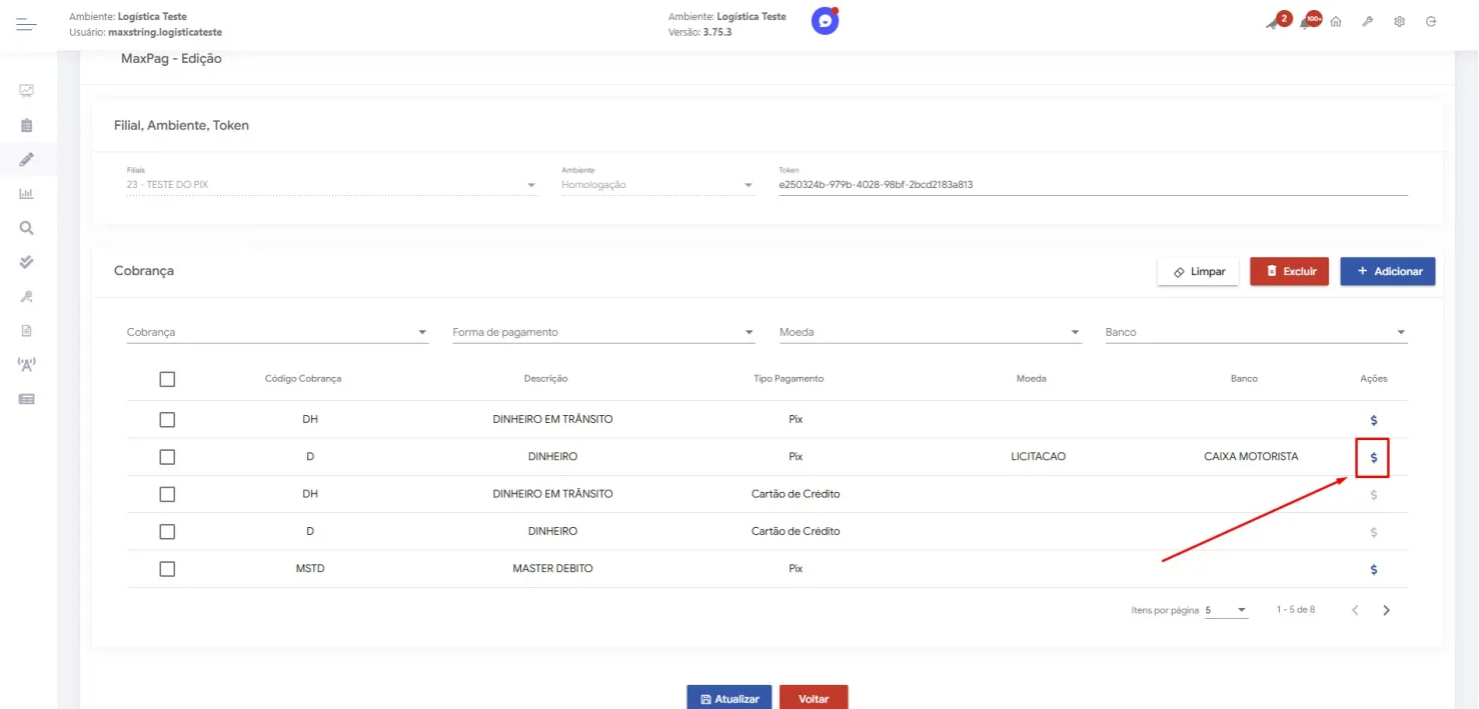The width and height of the screenshot is (1479, 709).
Task: Click the Banco column header in table
Action: (1244, 379)
